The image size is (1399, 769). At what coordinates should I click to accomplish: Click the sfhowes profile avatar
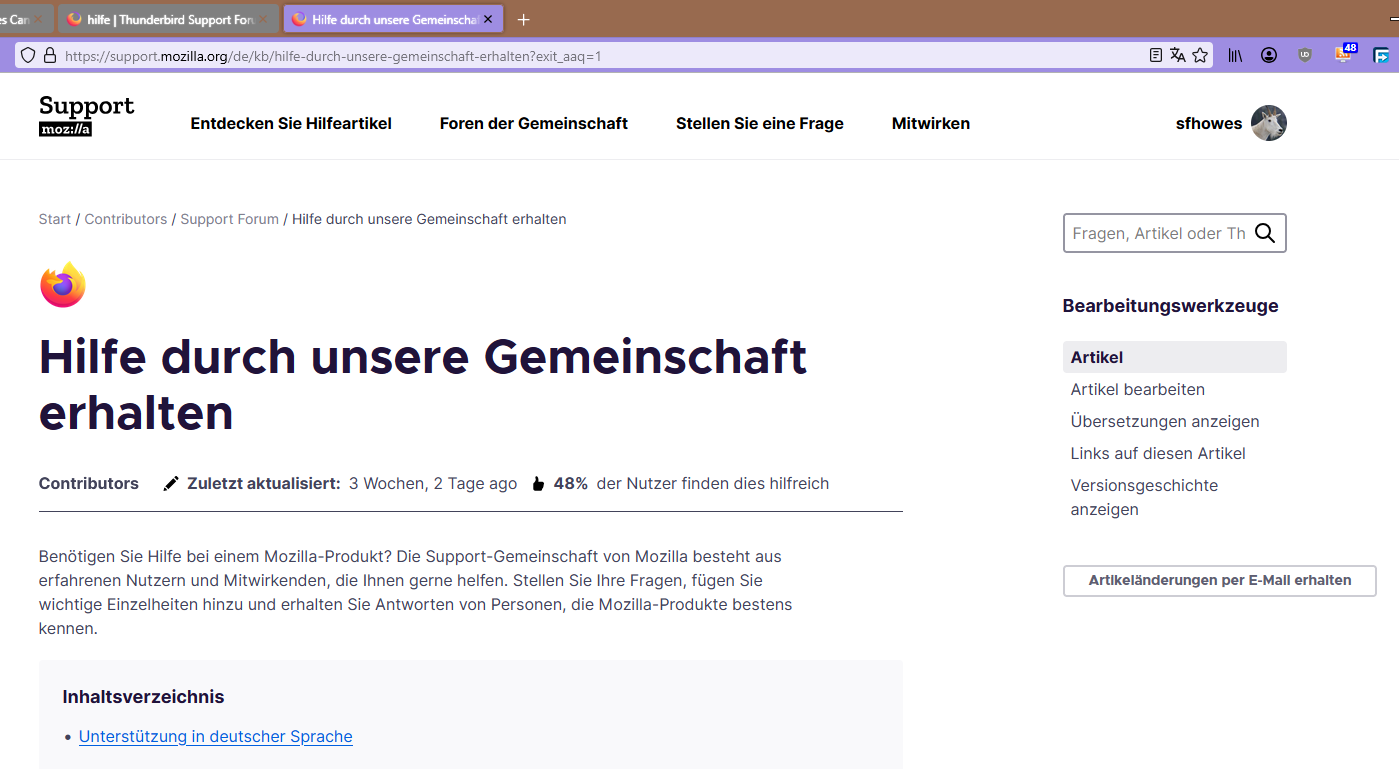click(x=1269, y=123)
